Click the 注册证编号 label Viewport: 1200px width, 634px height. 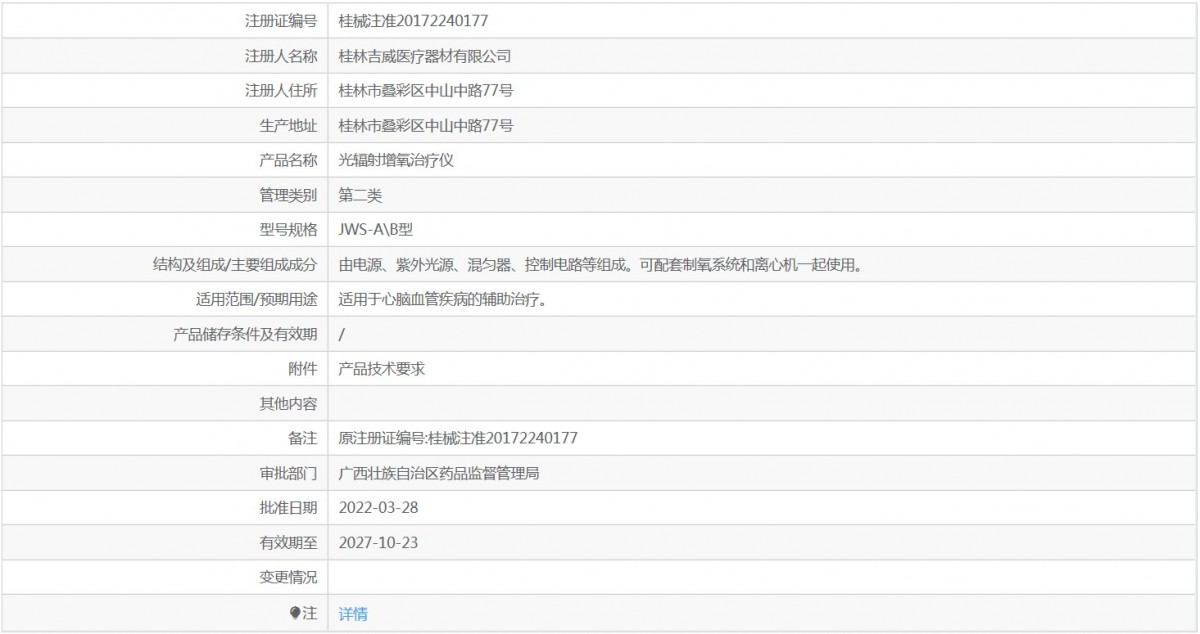point(281,20)
